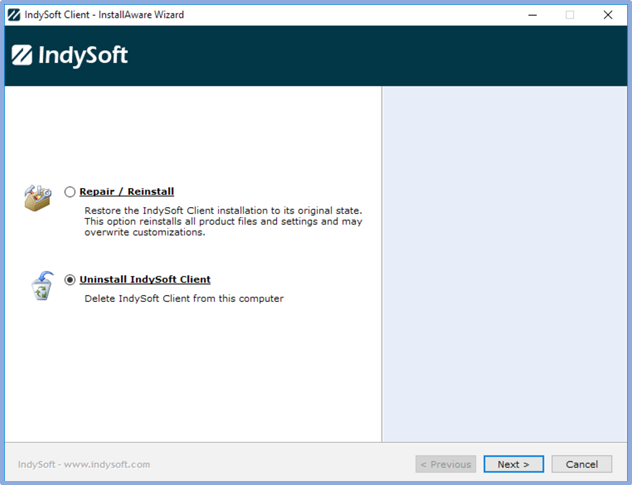Click the IndySoft logo in the header banner
The image size is (632, 485).
70,56
